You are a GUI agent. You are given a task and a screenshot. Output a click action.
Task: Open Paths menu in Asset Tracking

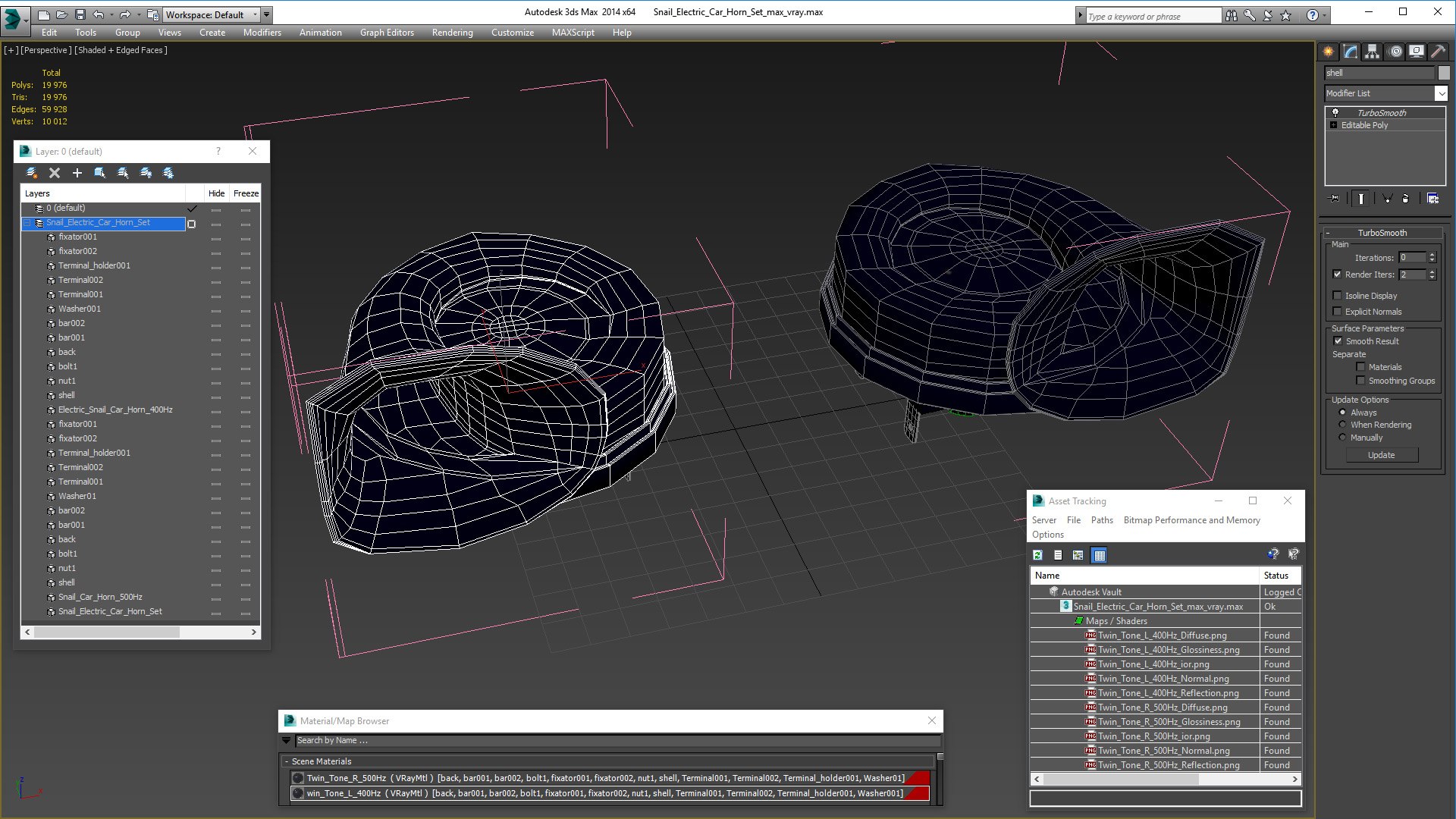(x=1102, y=520)
